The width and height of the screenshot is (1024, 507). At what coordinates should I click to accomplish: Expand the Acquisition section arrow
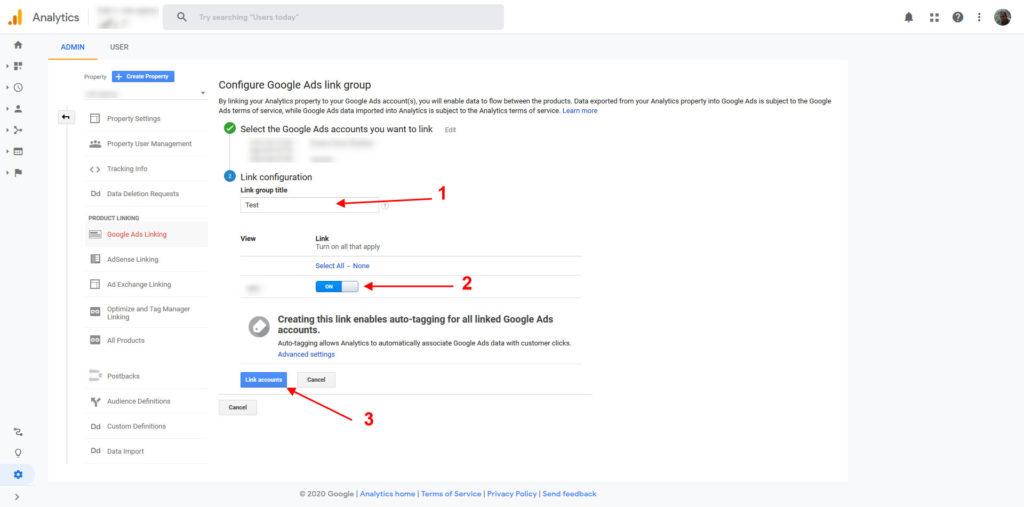[x=7, y=130]
